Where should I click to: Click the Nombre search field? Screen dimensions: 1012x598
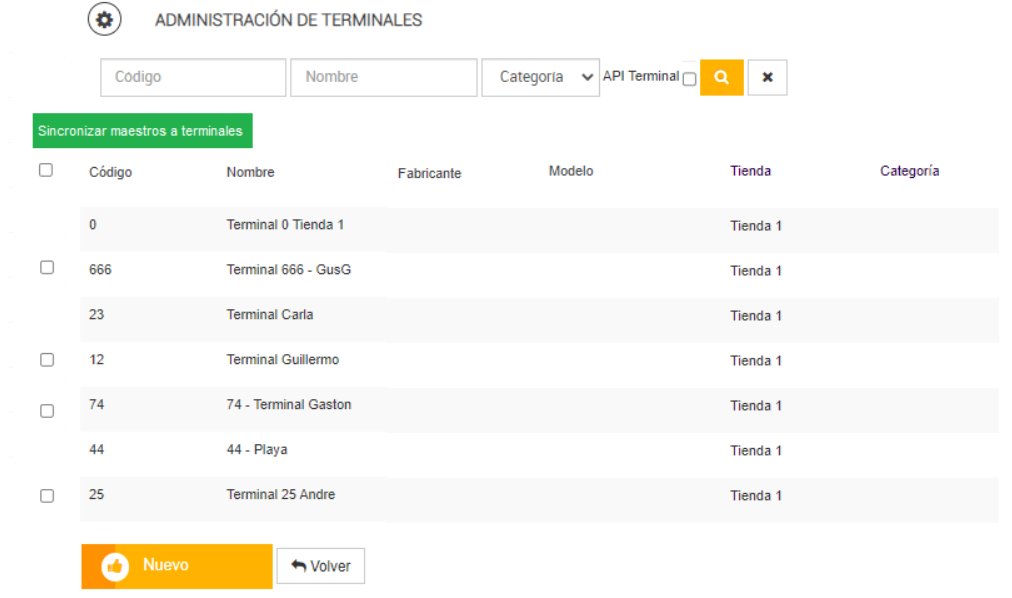[x=383, y=77]
